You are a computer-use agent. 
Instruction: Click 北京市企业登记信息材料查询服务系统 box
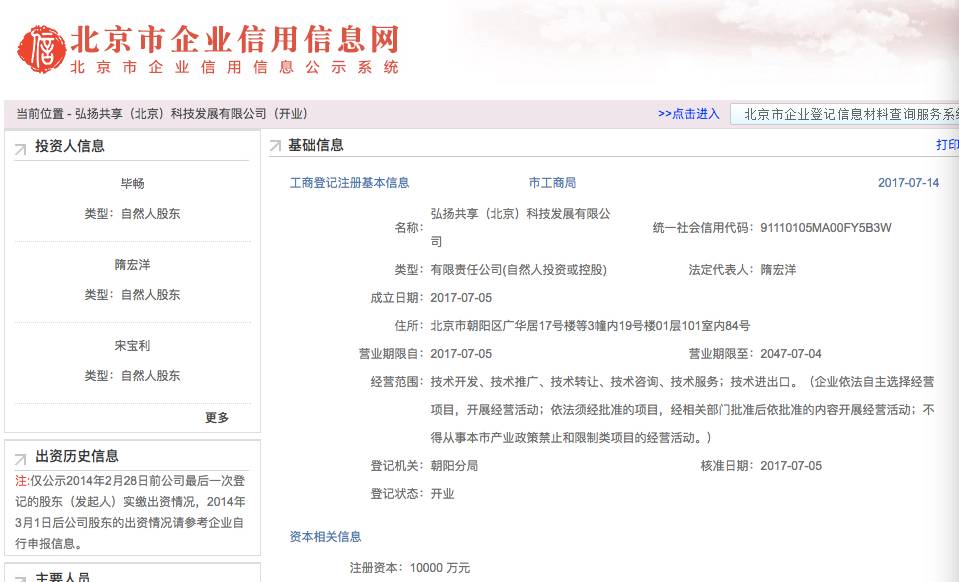(x=845, y=114)
